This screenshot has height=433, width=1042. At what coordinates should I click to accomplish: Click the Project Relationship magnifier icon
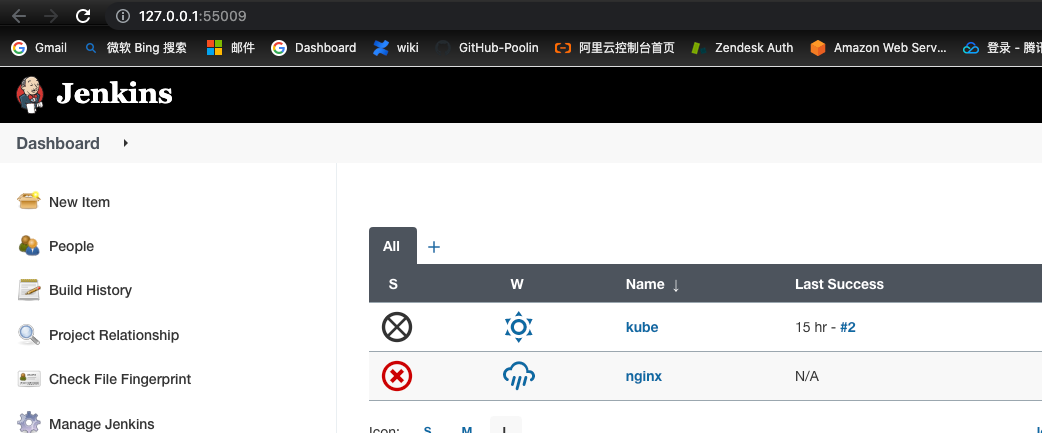[29, 335]
